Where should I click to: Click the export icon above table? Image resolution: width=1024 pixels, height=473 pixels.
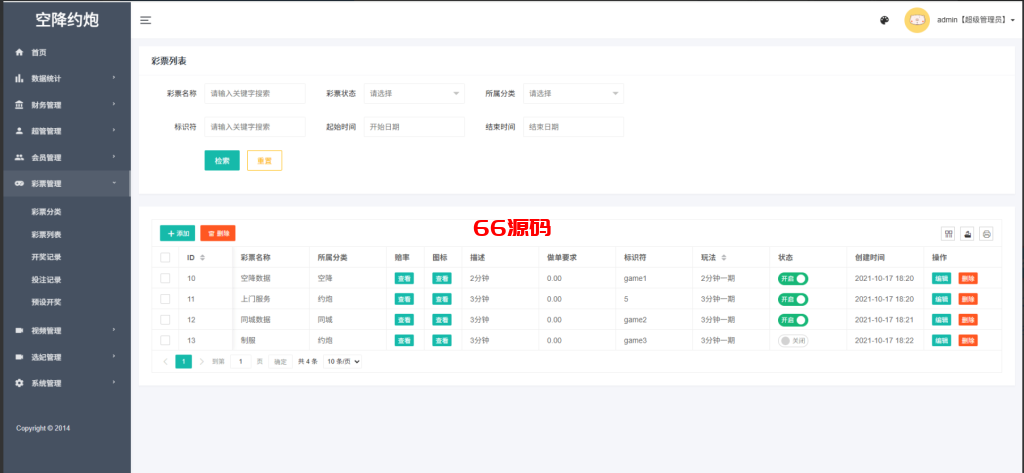[x=967, y=233]
